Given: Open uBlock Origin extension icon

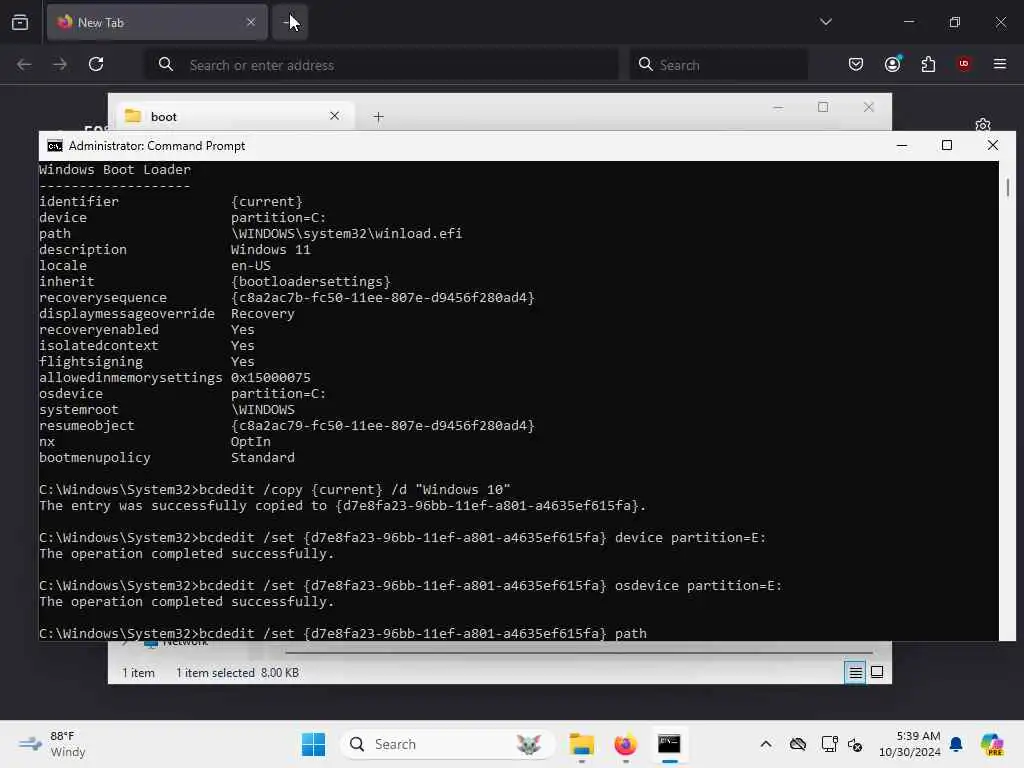Looking at the screenshot, I should pyautogui.click(x=964, y=64).
